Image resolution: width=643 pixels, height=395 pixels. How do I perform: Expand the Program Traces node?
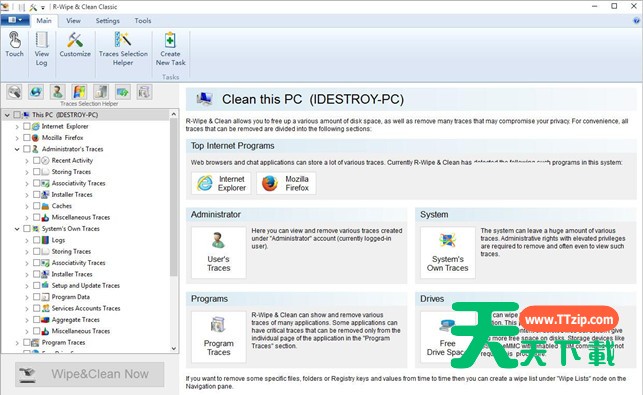click(x=17, y=342)
